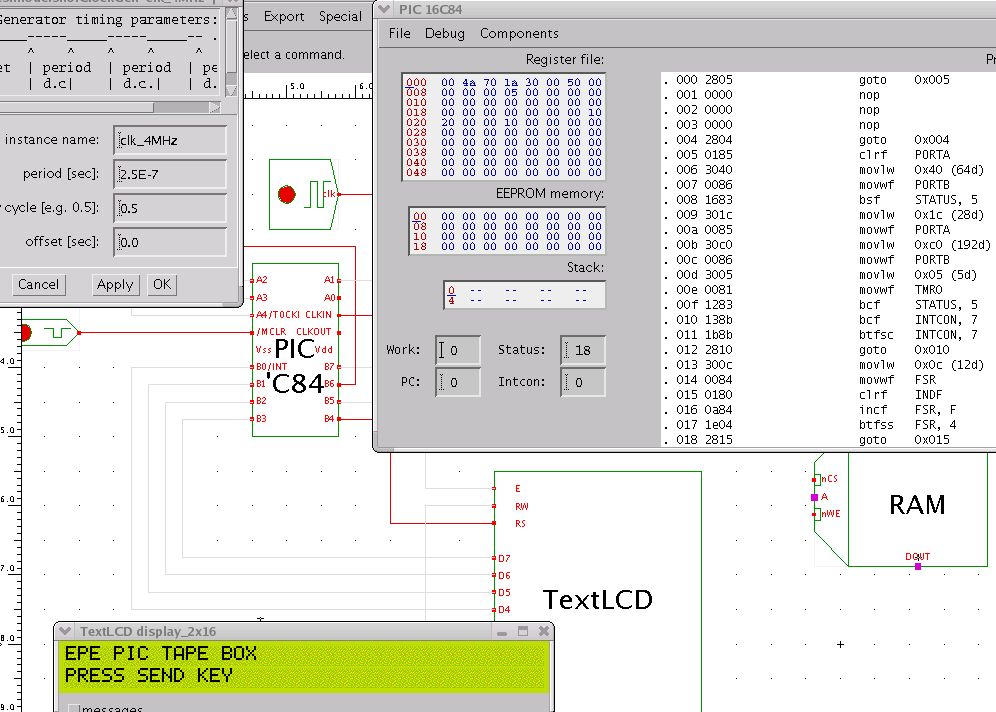Screen dimensions: 996x712
Task: Select the TextLCD component on the schematic
Action: pos(598,600)
